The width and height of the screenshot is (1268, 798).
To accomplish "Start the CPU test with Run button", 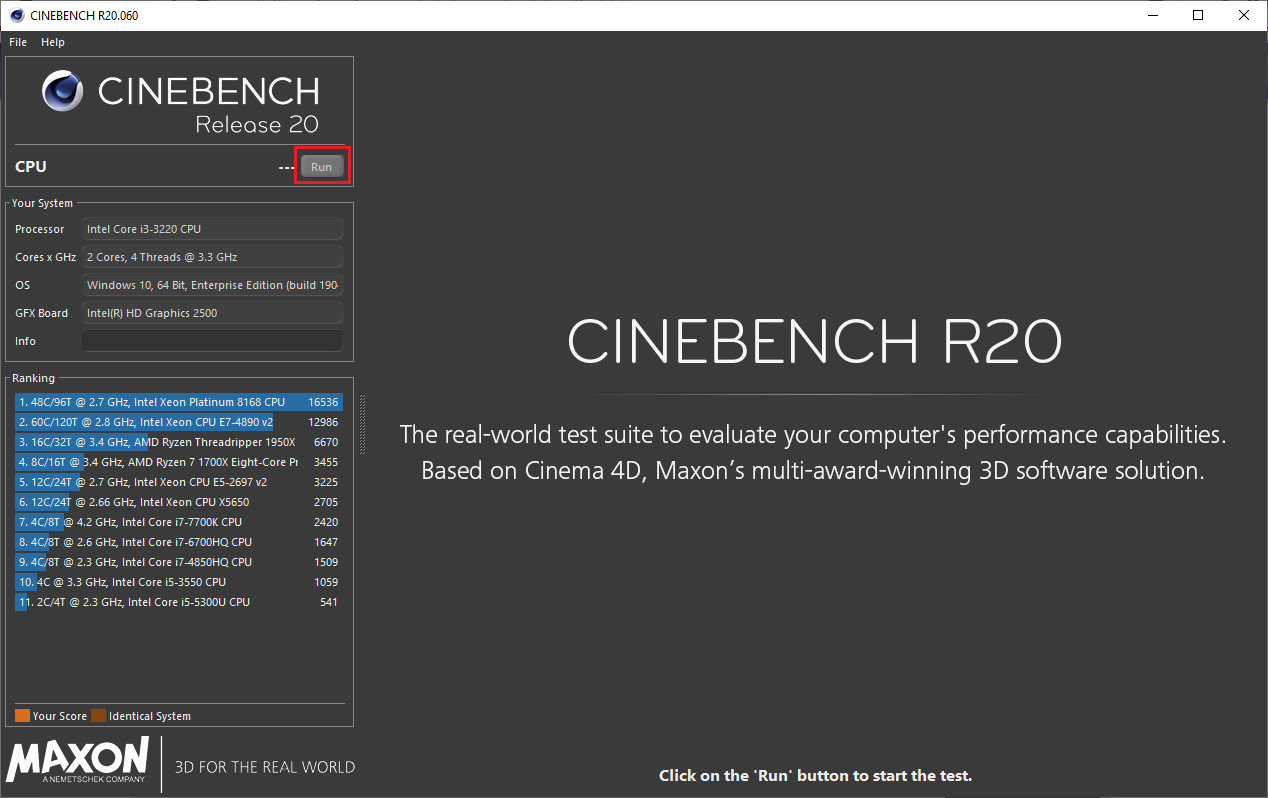I will [322, 167].
